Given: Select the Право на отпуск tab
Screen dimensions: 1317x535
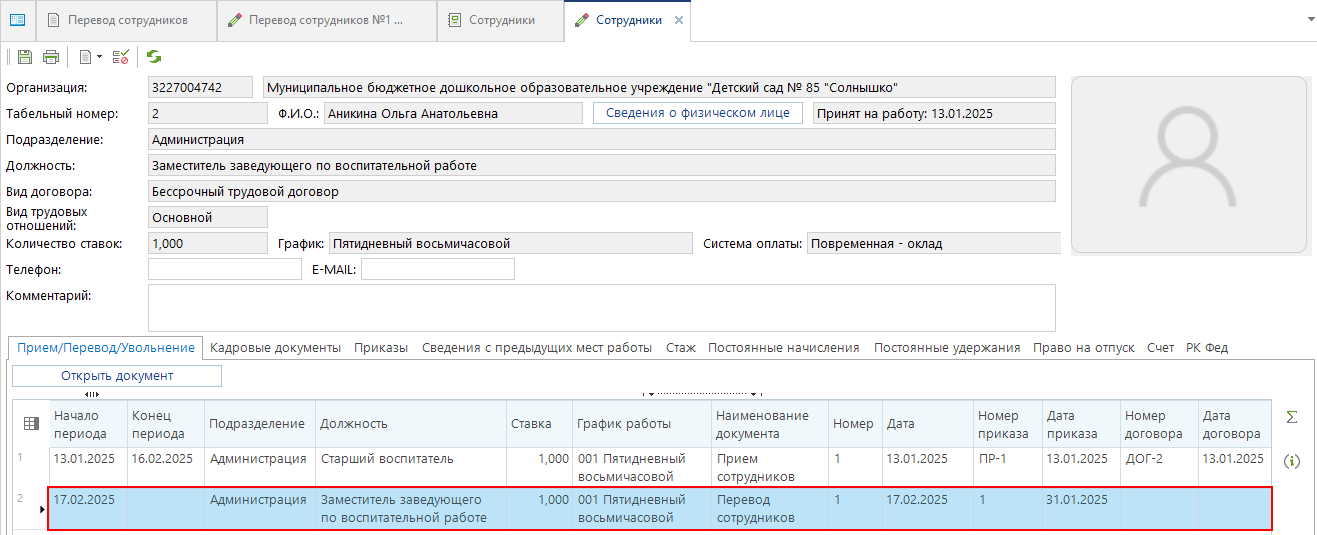Looking at the screenshot, I should tap(1083, 347).
